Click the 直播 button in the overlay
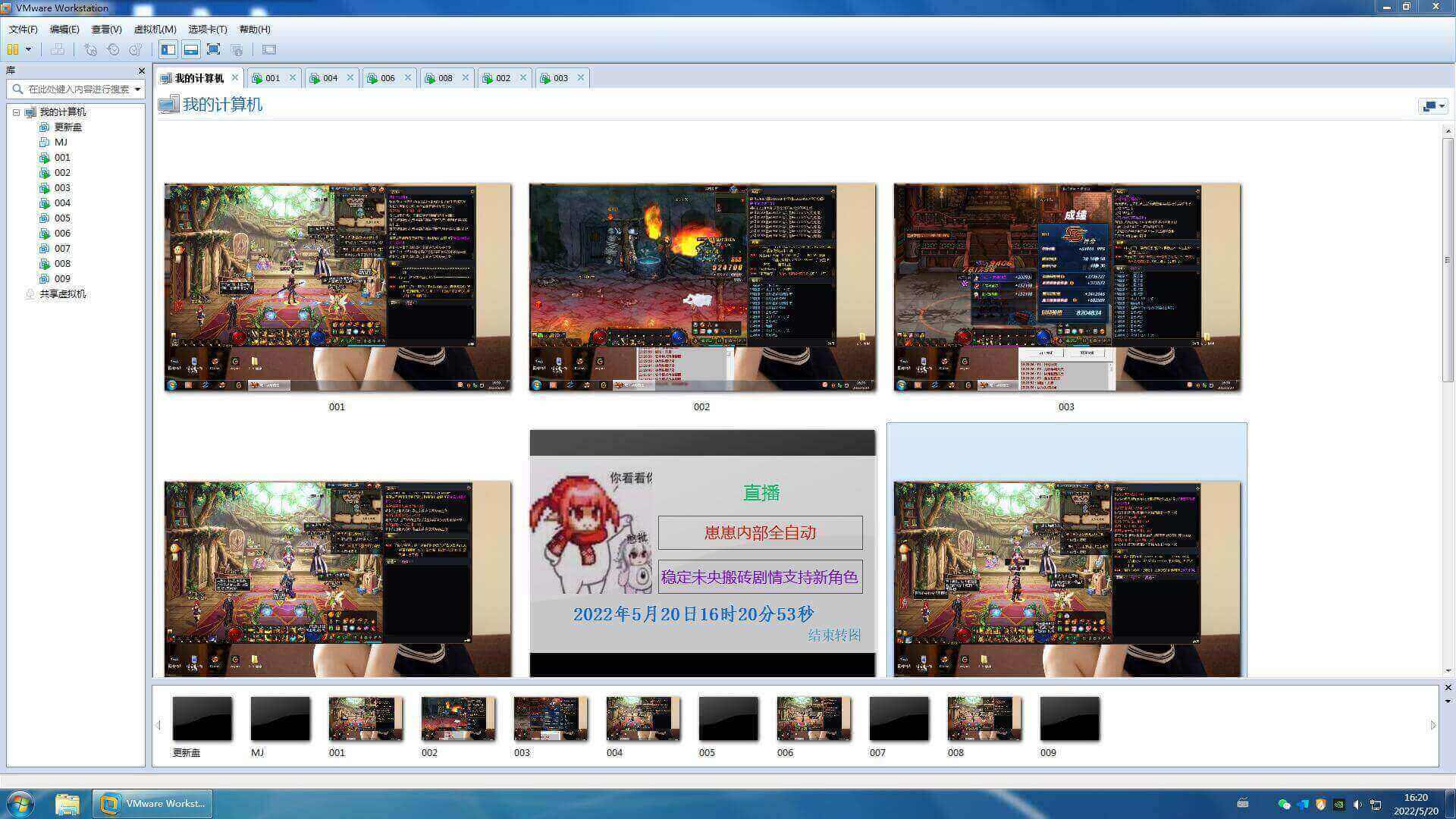Viewport: 1456px width, 819px height. point(761,493)
